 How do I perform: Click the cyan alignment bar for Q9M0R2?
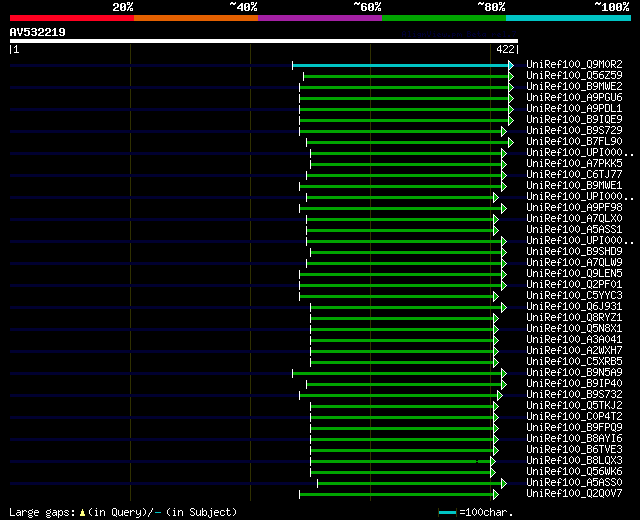tap(400, 65)
